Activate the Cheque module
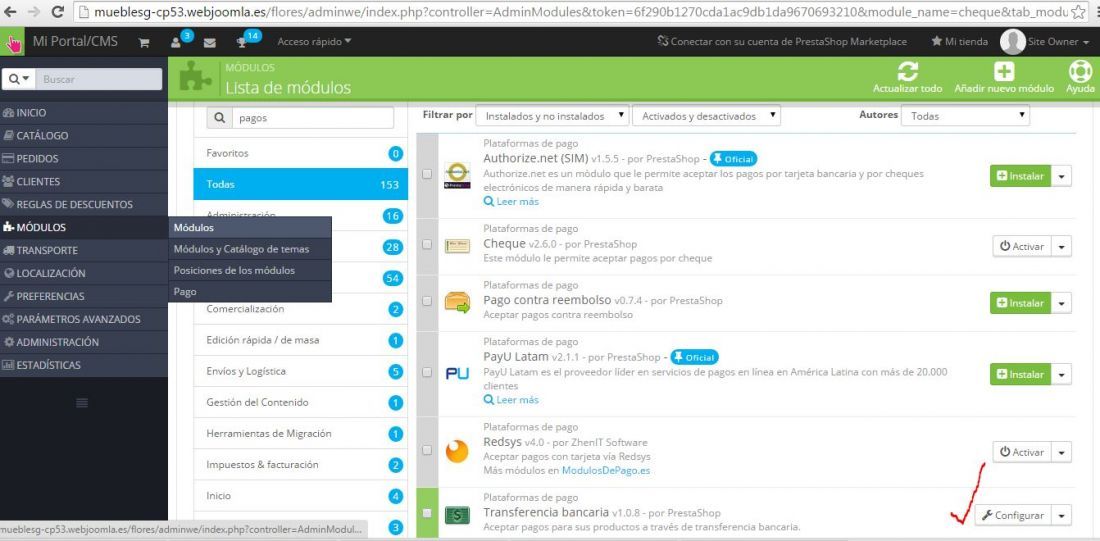The image size is (1100, 541). [1022, 246]
